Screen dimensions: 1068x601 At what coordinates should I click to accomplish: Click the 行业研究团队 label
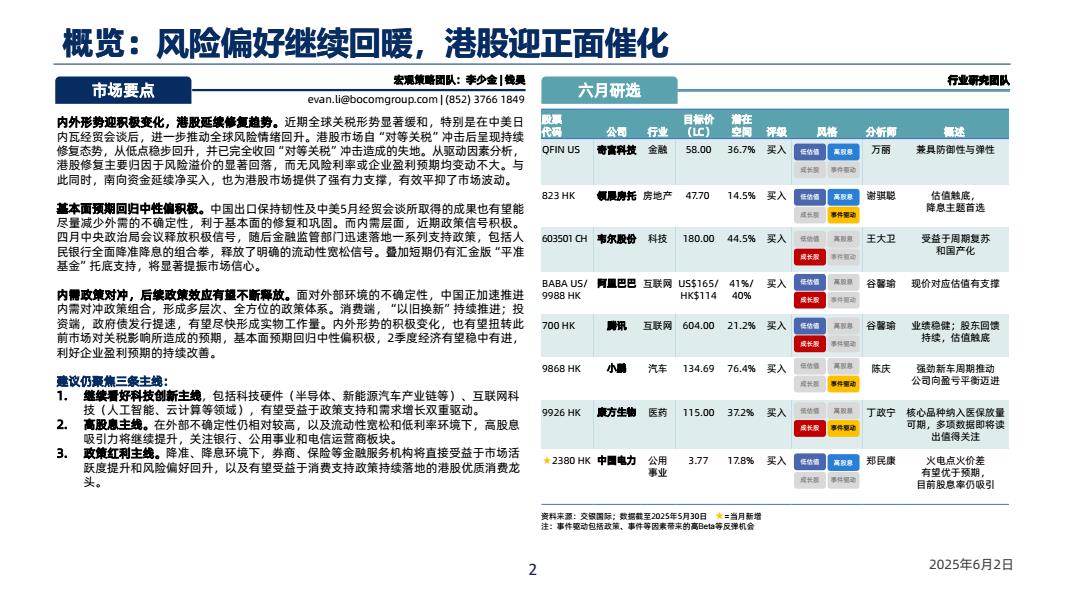(978, 80)
